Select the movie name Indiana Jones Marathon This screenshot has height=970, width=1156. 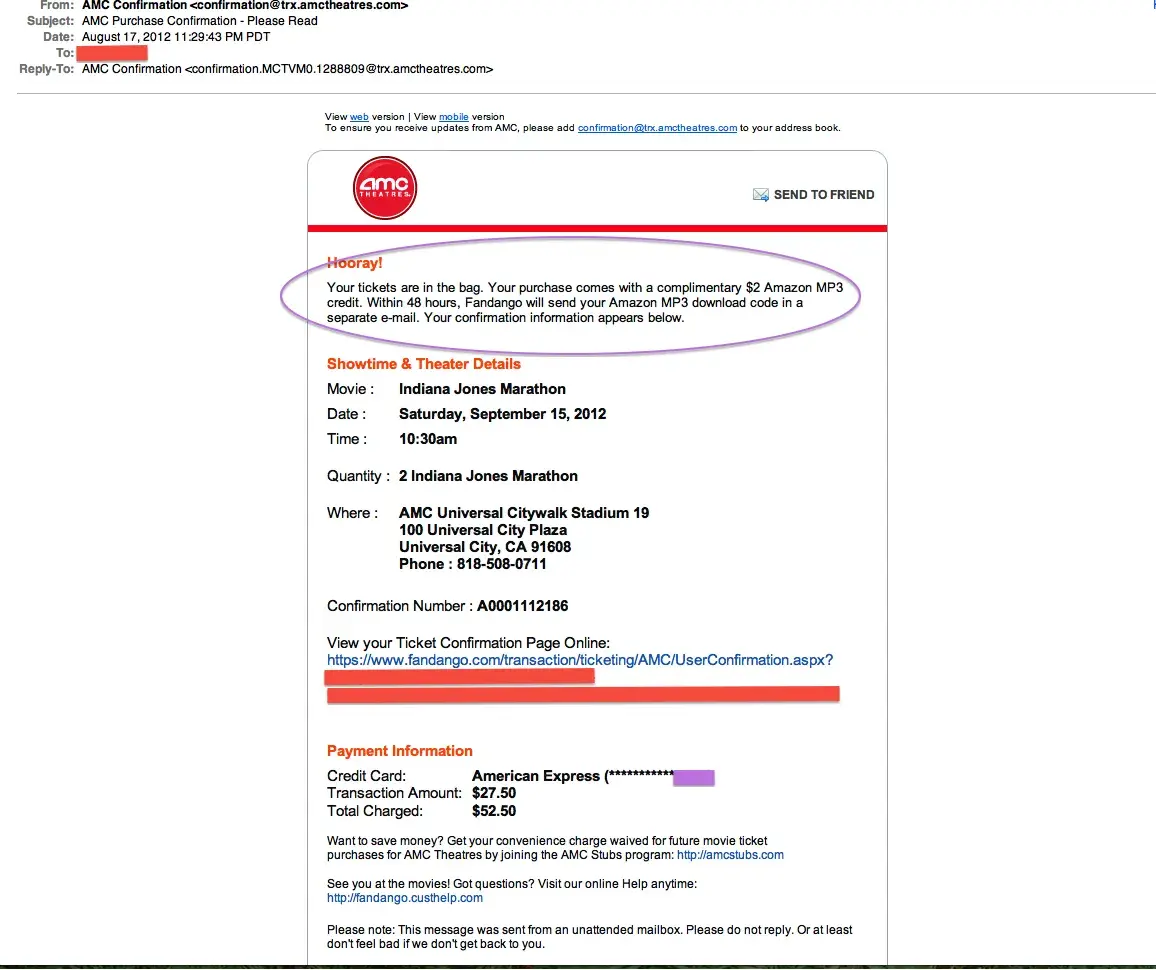pos(482,388)
